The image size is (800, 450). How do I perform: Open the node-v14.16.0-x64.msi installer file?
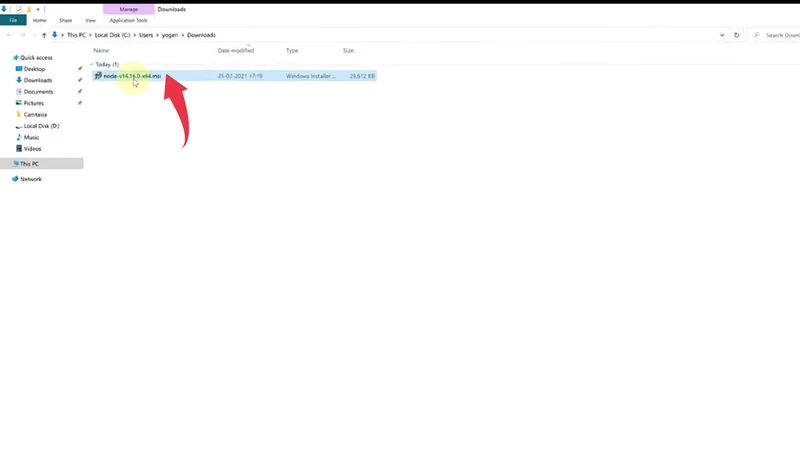pyautogui.click(x=131, y=76)
